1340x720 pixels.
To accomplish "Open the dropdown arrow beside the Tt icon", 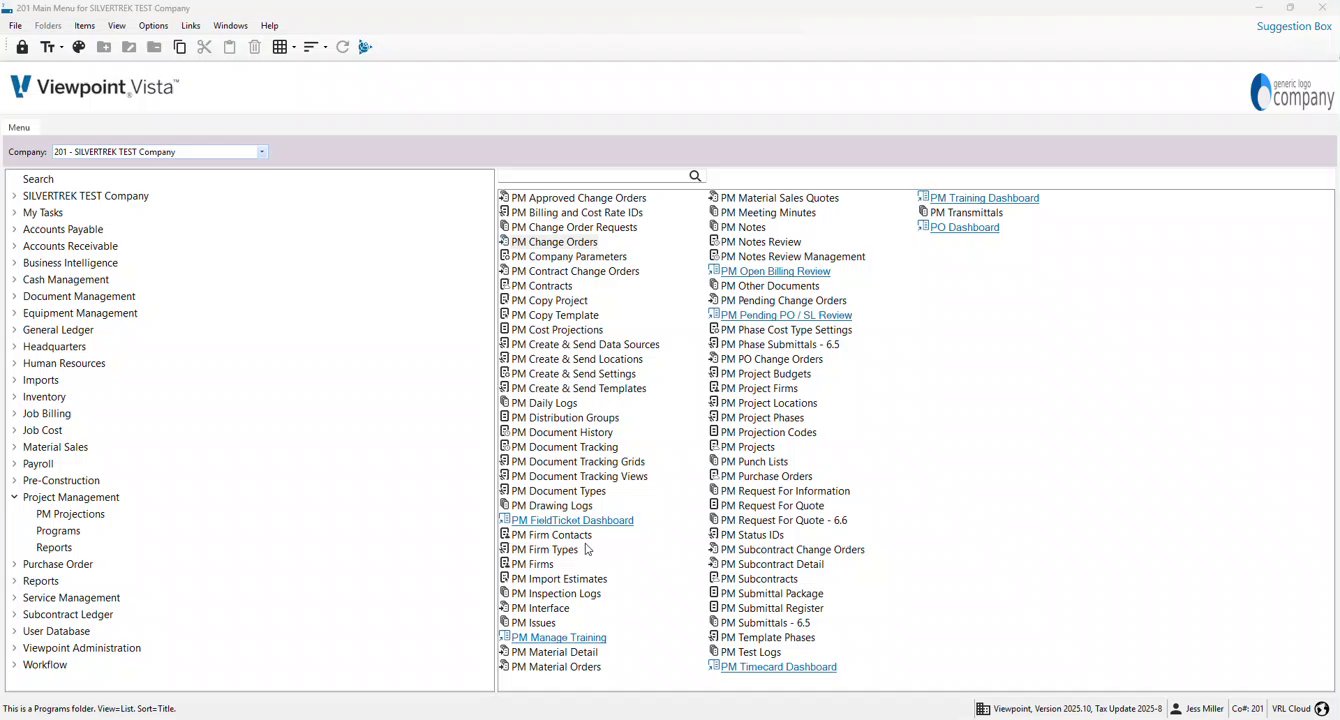I will click(62, 47).
